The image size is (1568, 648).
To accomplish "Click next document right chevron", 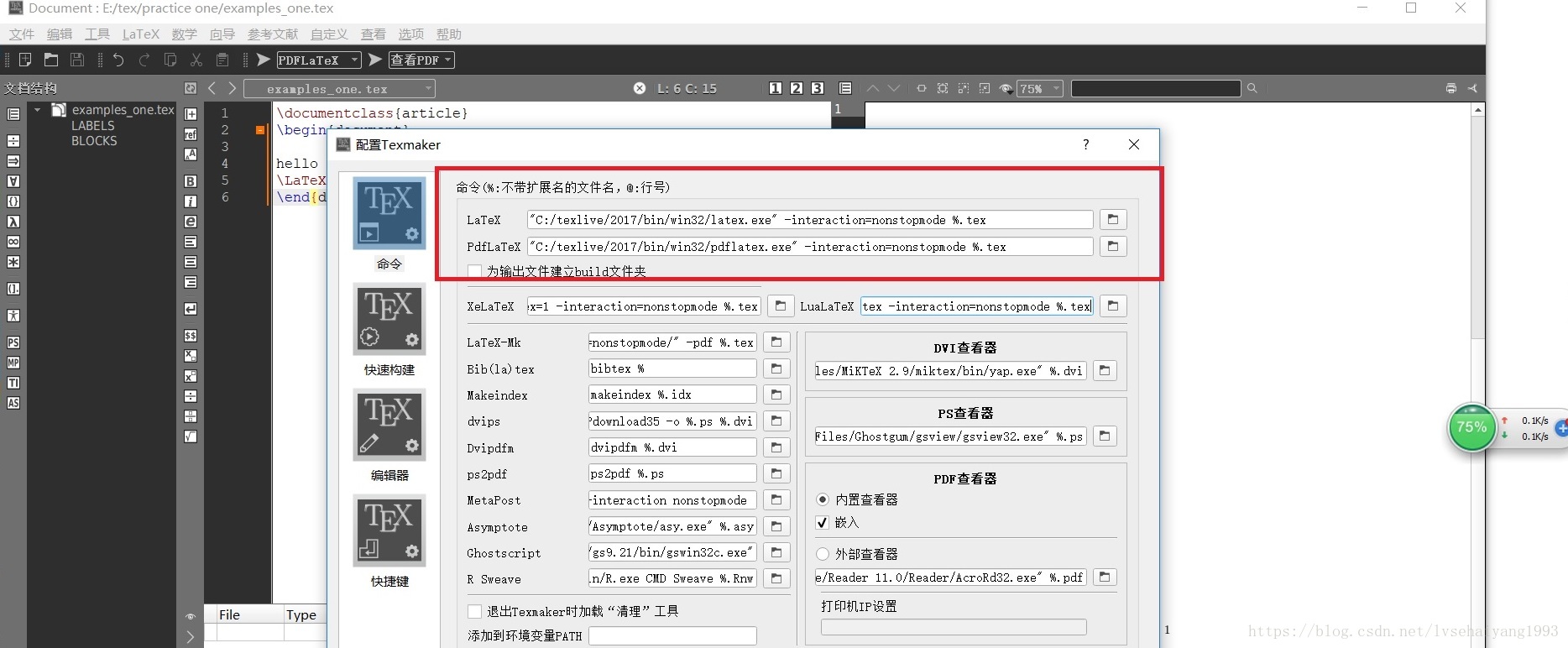I will coord(233,88).
